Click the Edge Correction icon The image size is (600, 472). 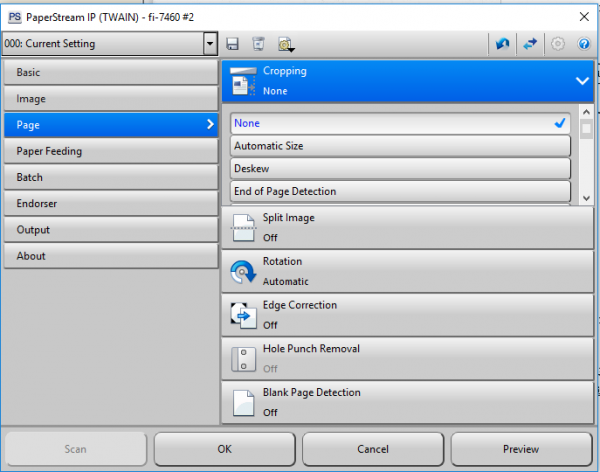(x=243, y=315)
